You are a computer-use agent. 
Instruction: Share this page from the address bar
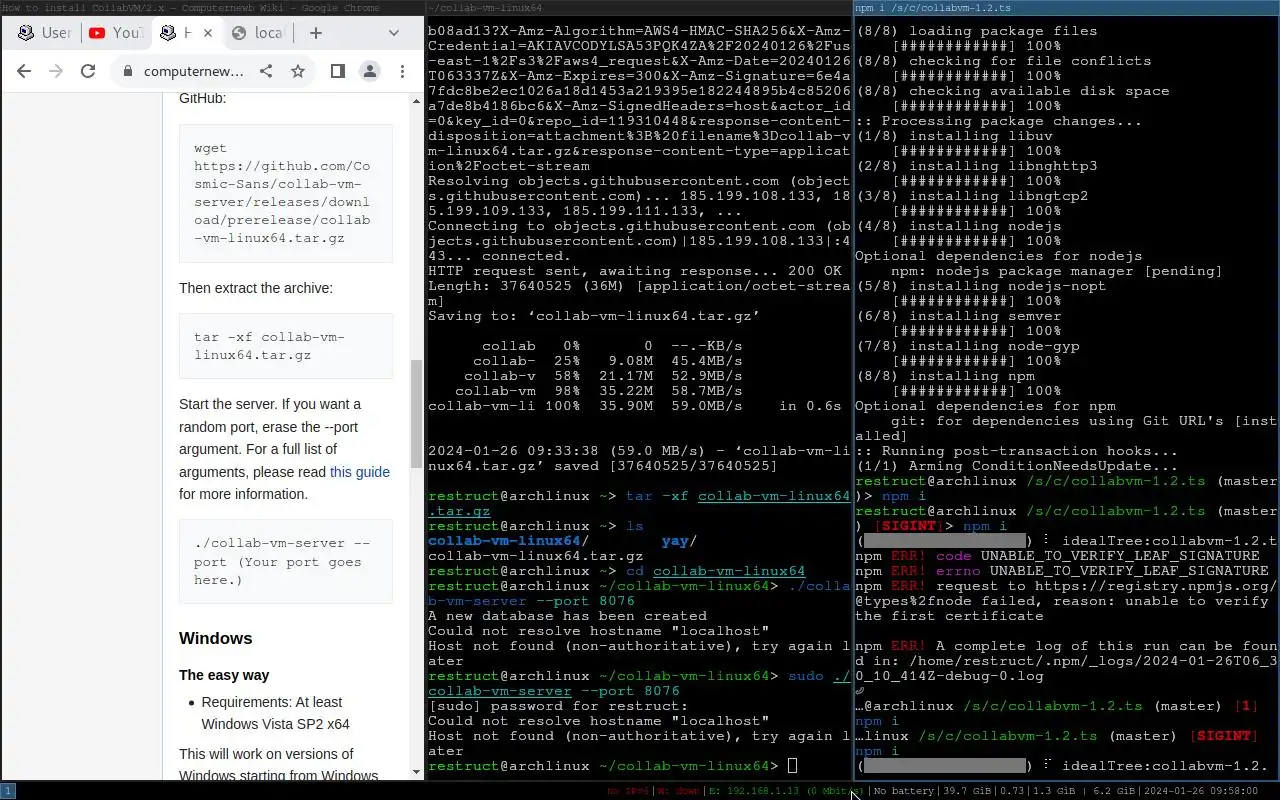(266, 71)
